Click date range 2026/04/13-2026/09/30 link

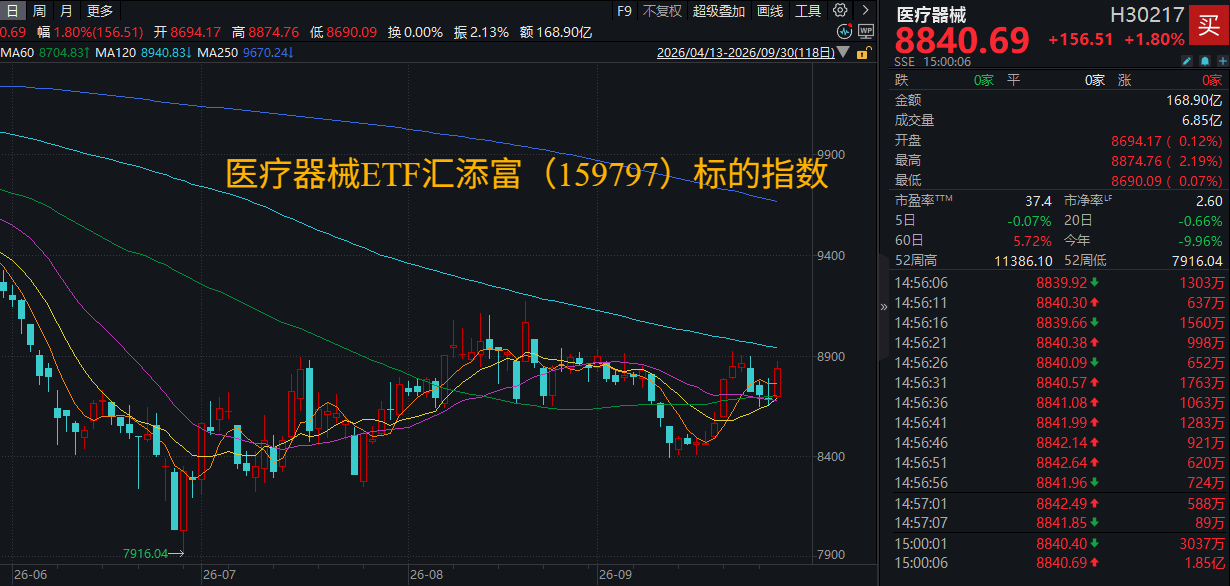(x=746, y=52)
